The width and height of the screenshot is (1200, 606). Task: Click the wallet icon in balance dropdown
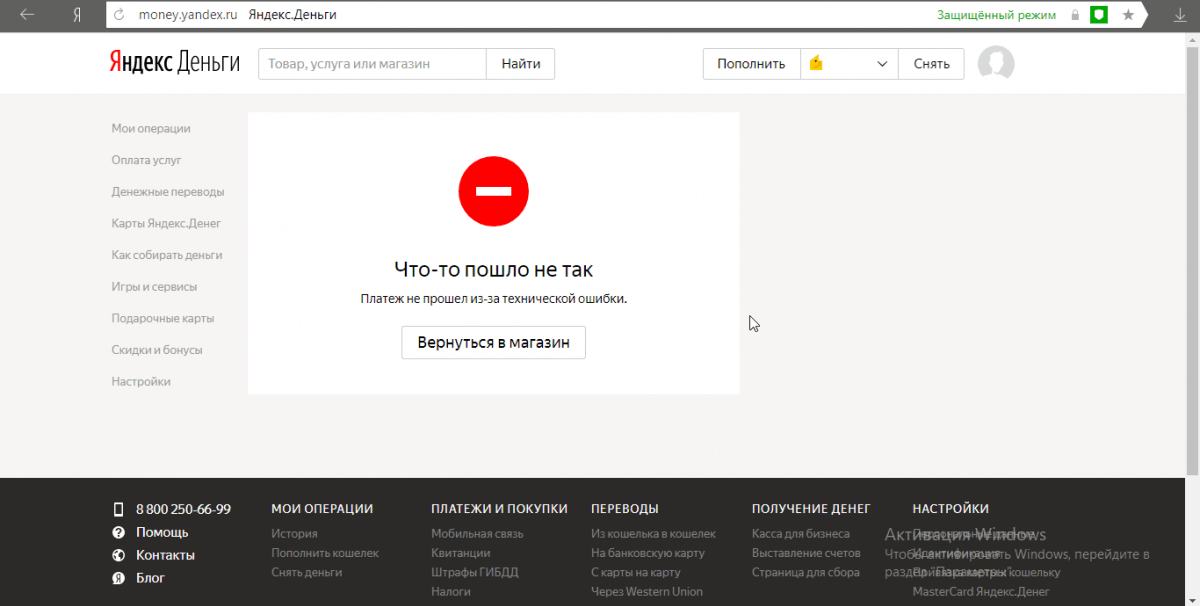coord(816,63)
